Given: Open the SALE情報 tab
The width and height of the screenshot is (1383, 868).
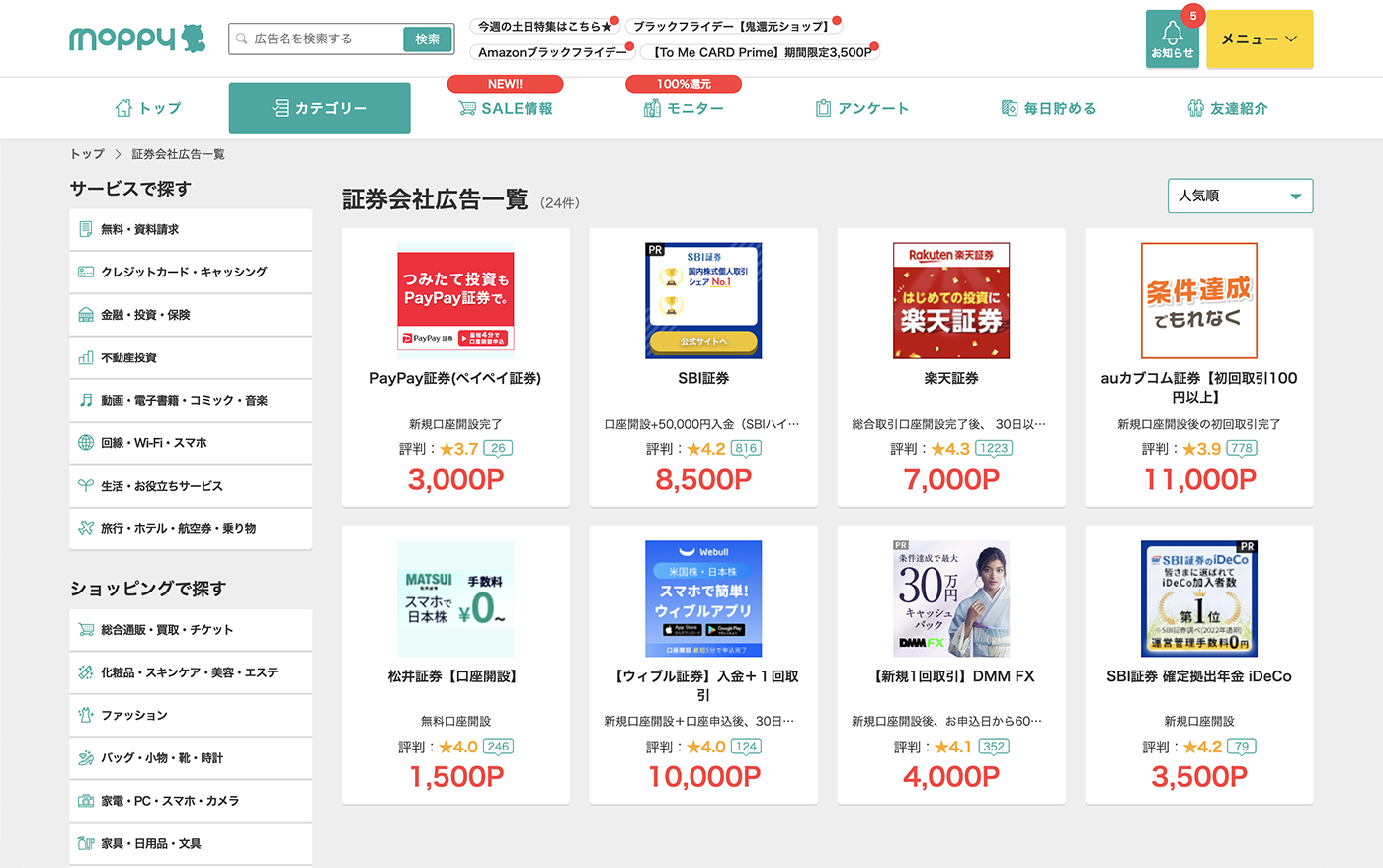Looking at the screenshot, I should (506, 108).
